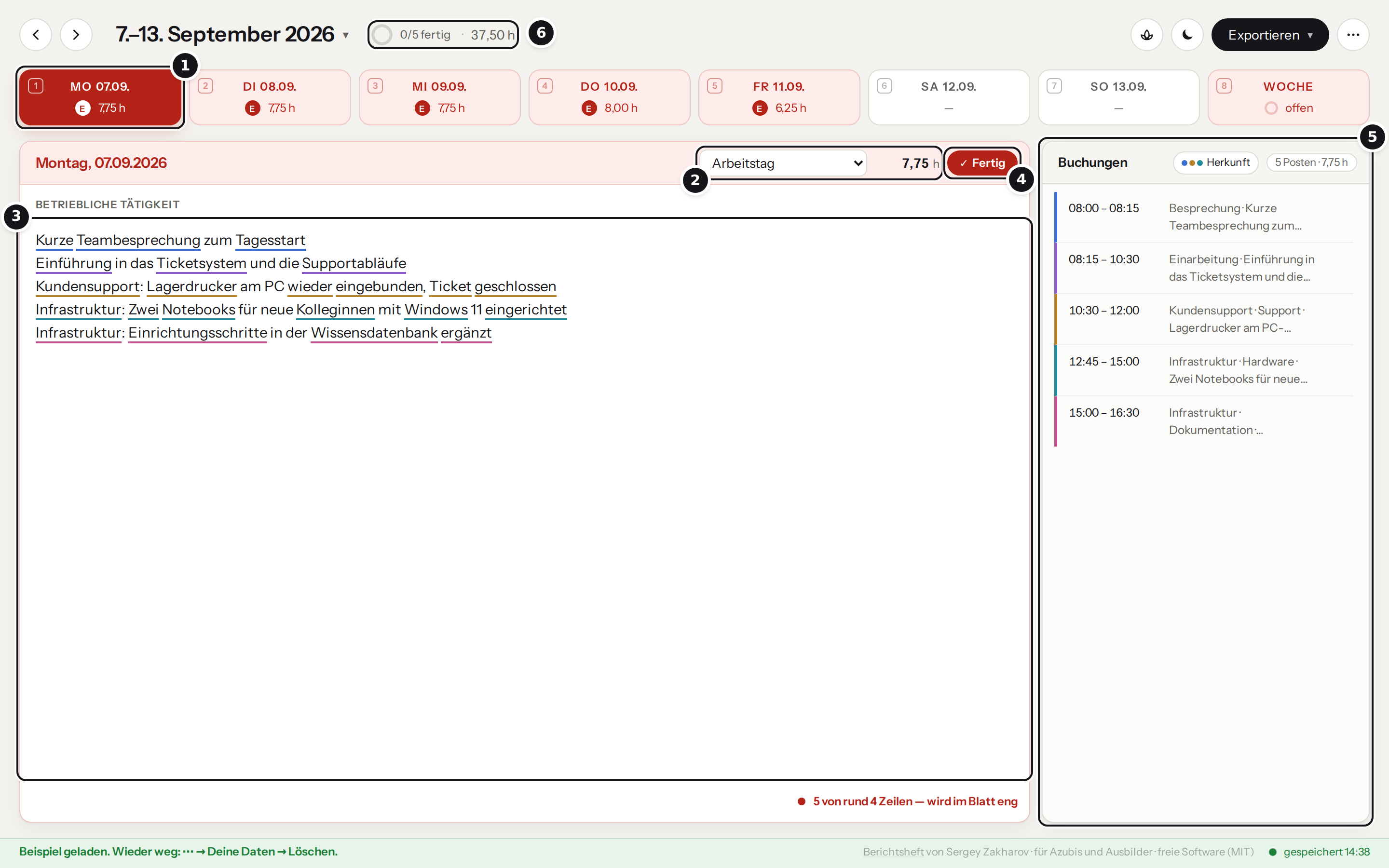Screen dimensions: 1389x868
Task: Open the Exportieren dropdown
Action: 1269,35
